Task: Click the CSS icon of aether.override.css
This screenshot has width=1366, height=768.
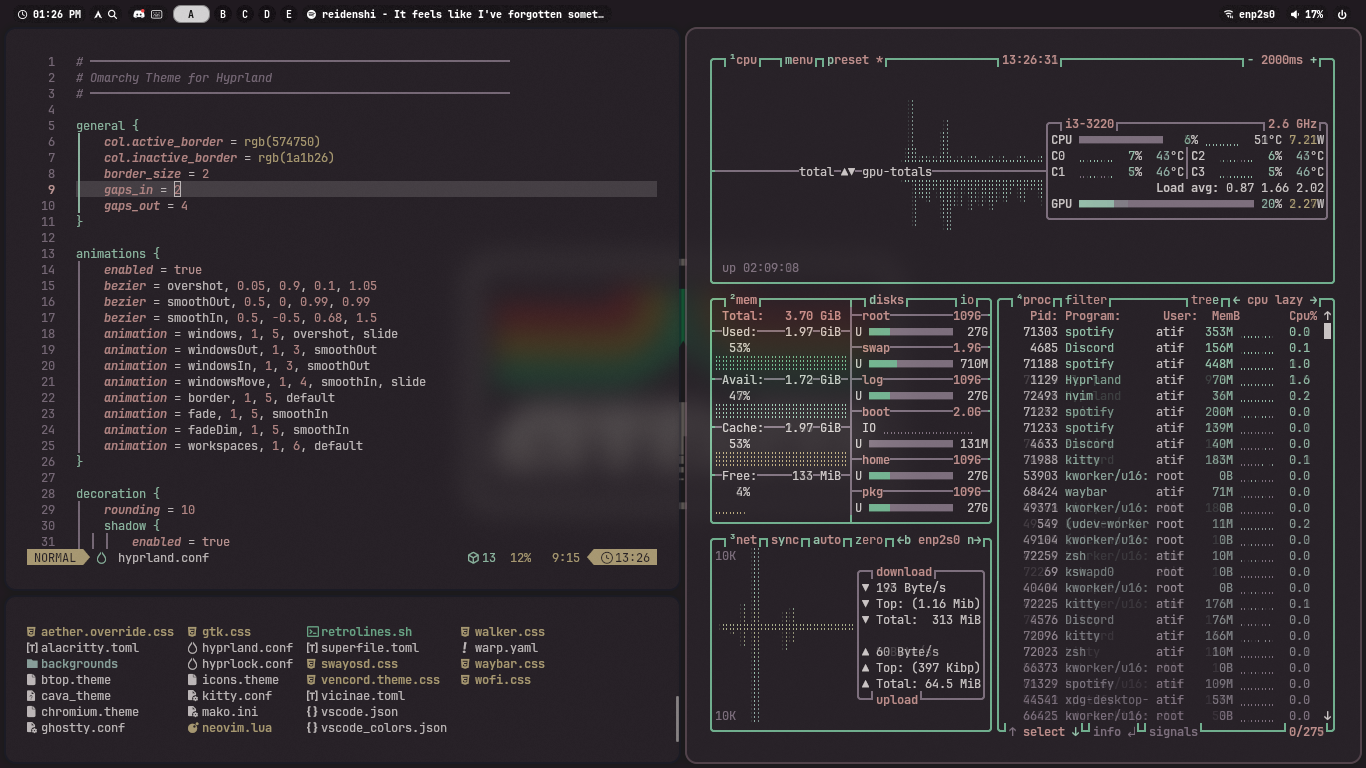Action: click(32, 632)
